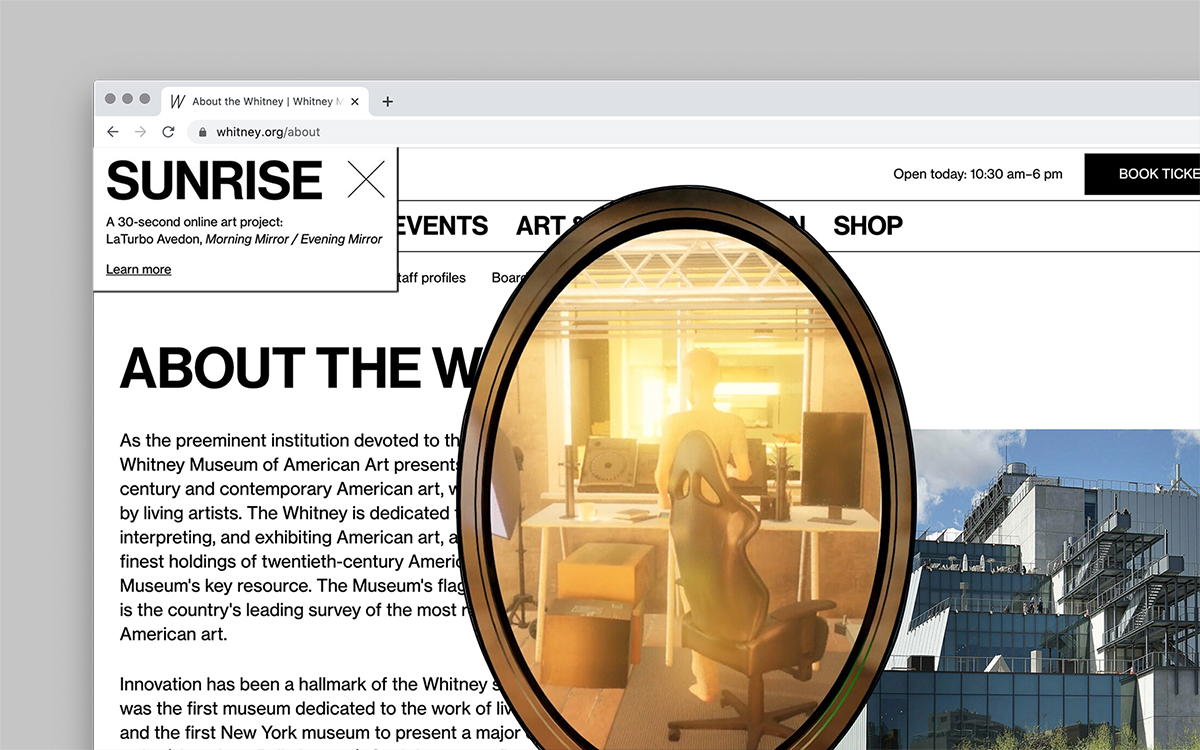1200x750 pixels.
Task: Go back using the browser back arrow
Action: click(113, 132)
